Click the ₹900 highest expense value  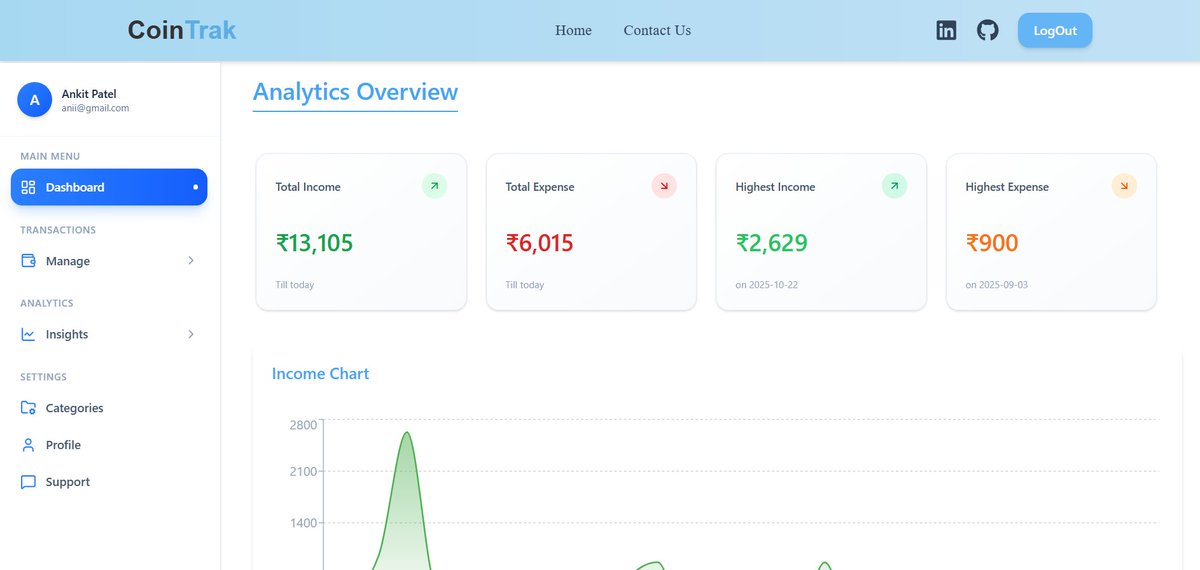point(992,243)
